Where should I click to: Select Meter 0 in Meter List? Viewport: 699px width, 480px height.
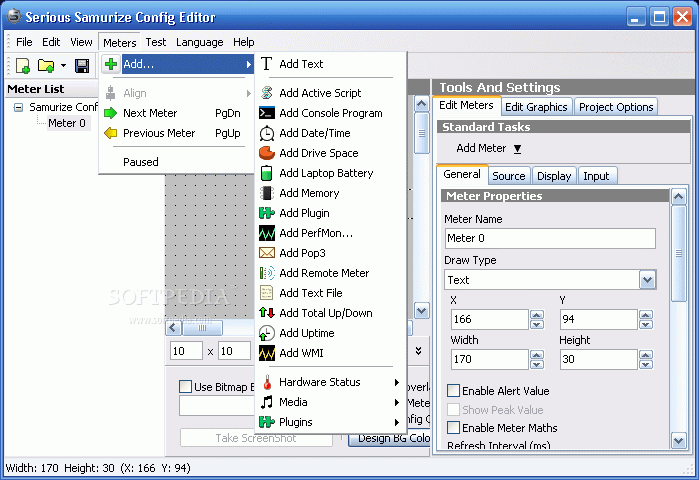tap(67, 123)
